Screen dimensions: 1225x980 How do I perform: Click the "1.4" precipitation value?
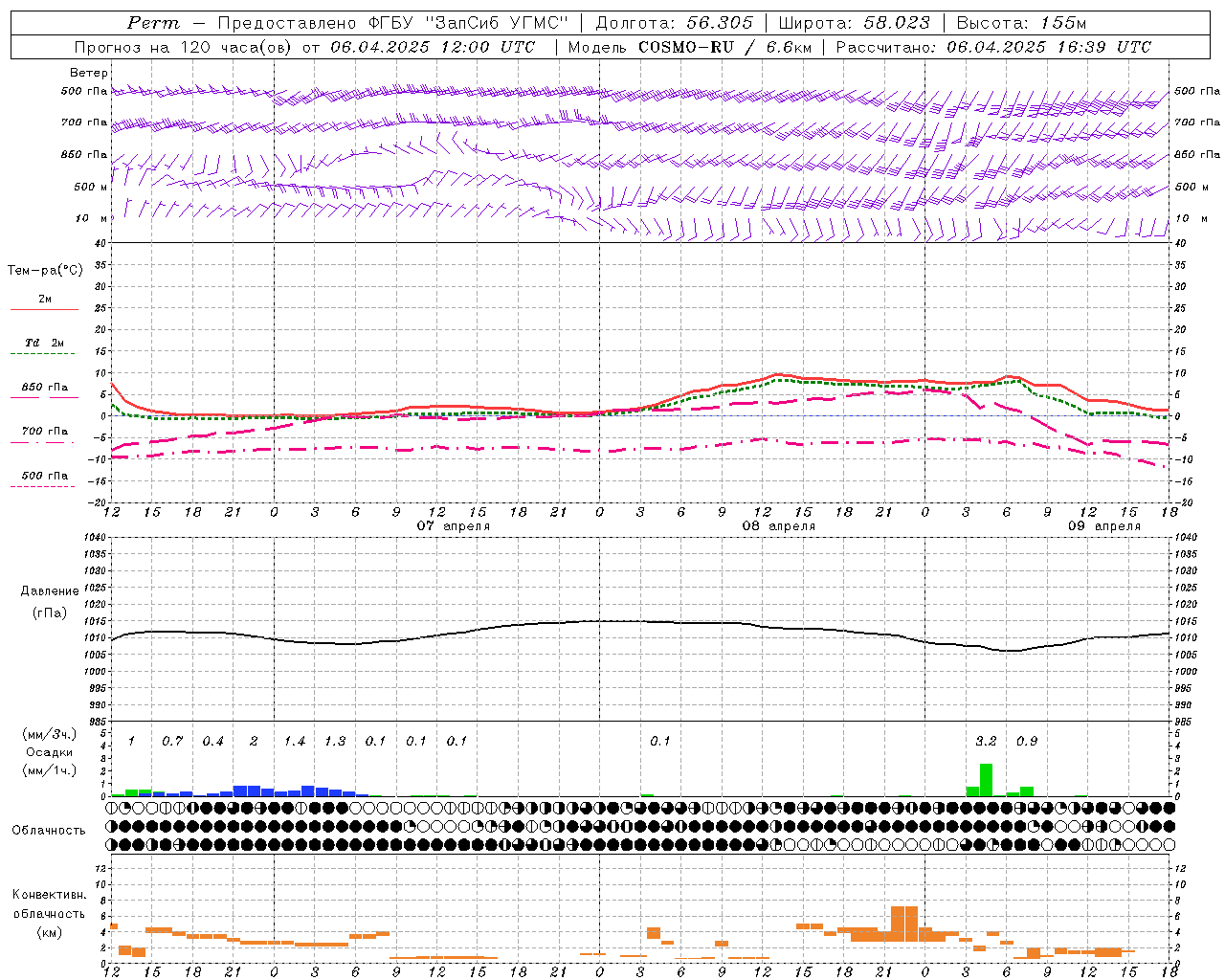pos(295,741)
